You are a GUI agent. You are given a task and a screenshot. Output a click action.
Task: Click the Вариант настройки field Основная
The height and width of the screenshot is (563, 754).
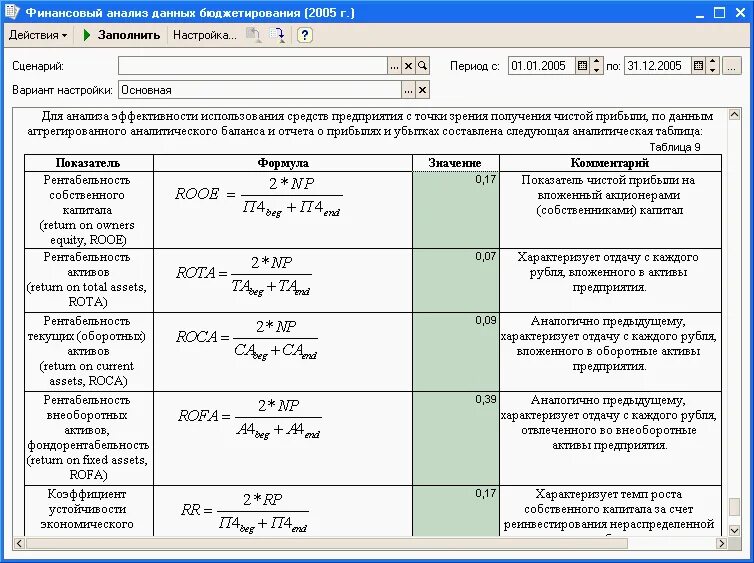(260, 90)
